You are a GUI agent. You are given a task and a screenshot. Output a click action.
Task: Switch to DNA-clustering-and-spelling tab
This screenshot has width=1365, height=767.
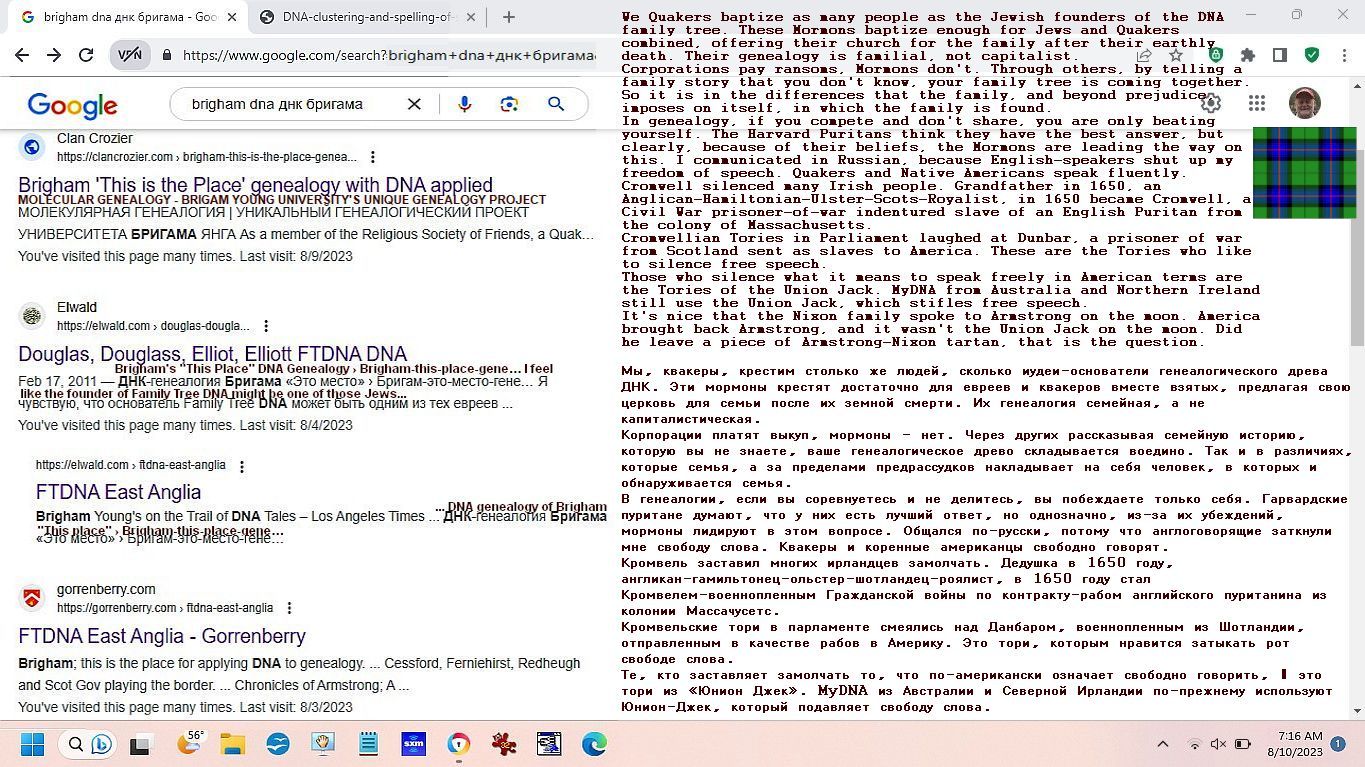pyautogui.click(x=366, y=17)
